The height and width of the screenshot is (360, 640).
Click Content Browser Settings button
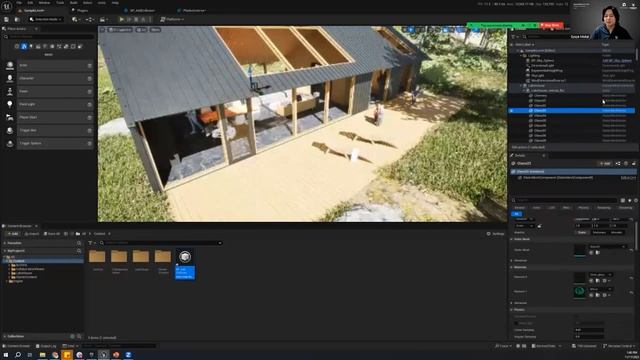496,234
